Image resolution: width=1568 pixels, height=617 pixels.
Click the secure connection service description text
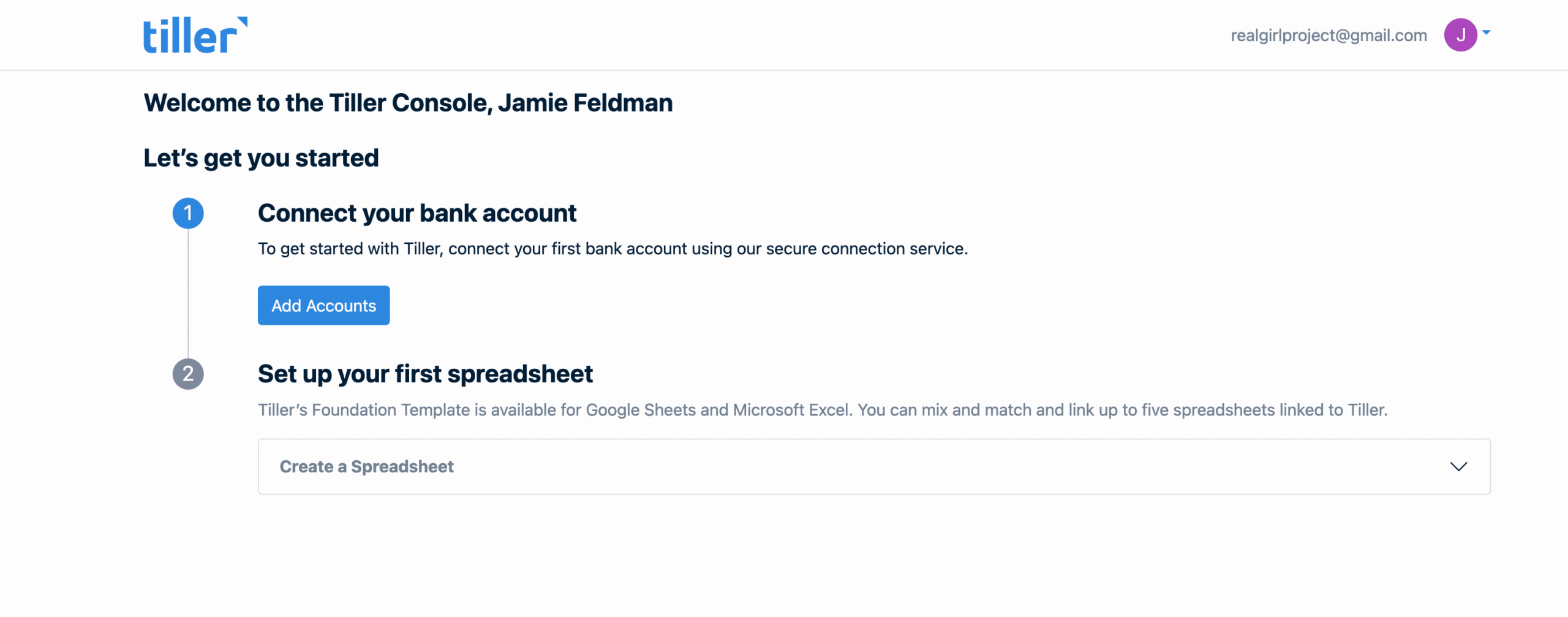point(612,249)
